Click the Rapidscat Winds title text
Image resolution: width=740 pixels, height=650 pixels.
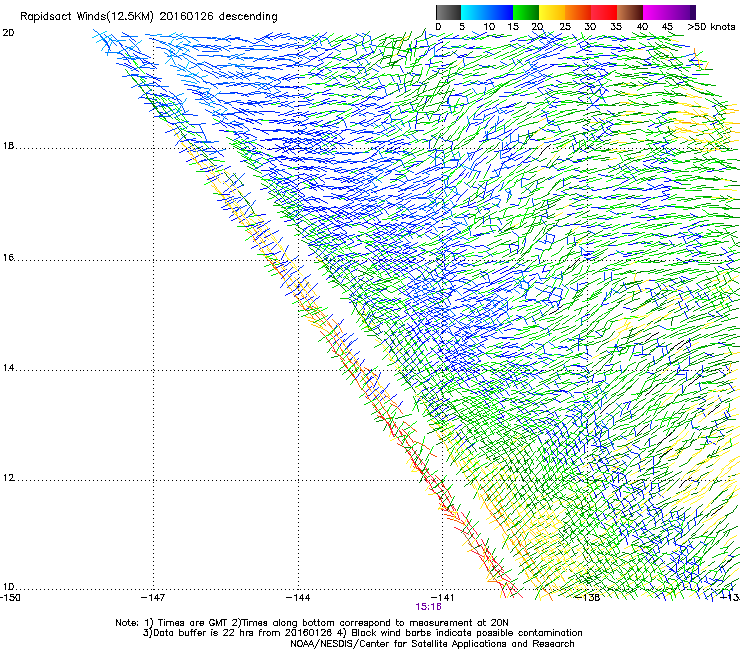pos(149,17)
